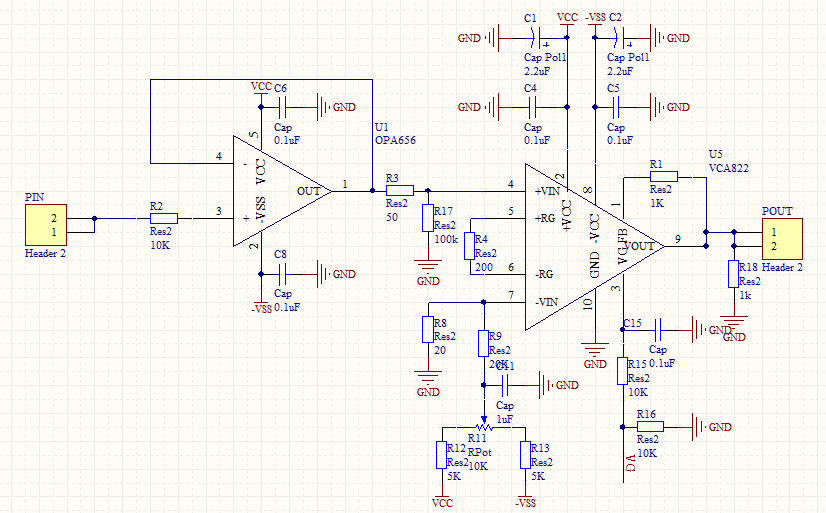
Task: Click the U5 designator text
Action: pos(715,154)
